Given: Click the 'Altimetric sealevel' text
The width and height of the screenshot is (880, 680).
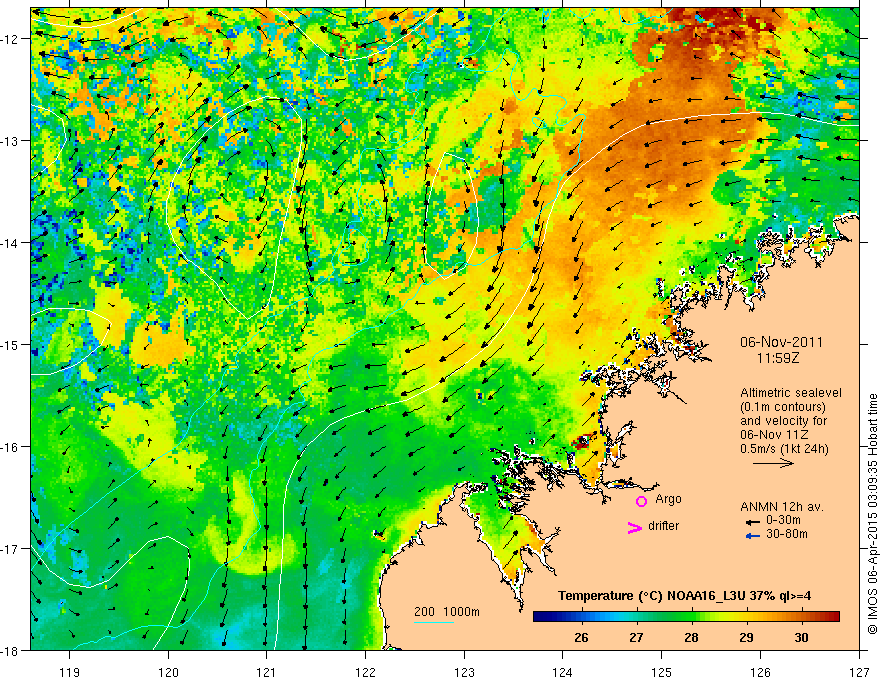Looking at the screenshot, I should pyautogui.click(x=791, y=393).
